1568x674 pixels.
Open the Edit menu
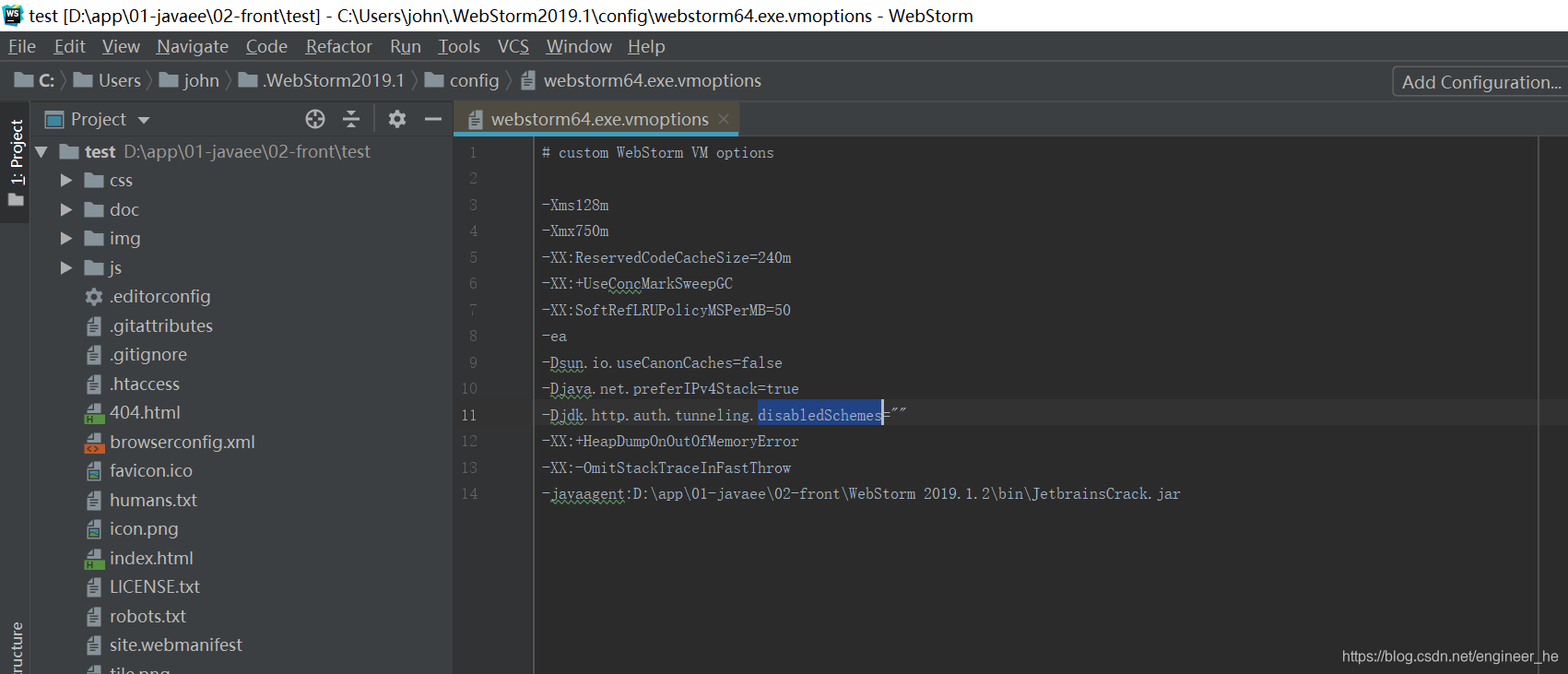[69, 46]
